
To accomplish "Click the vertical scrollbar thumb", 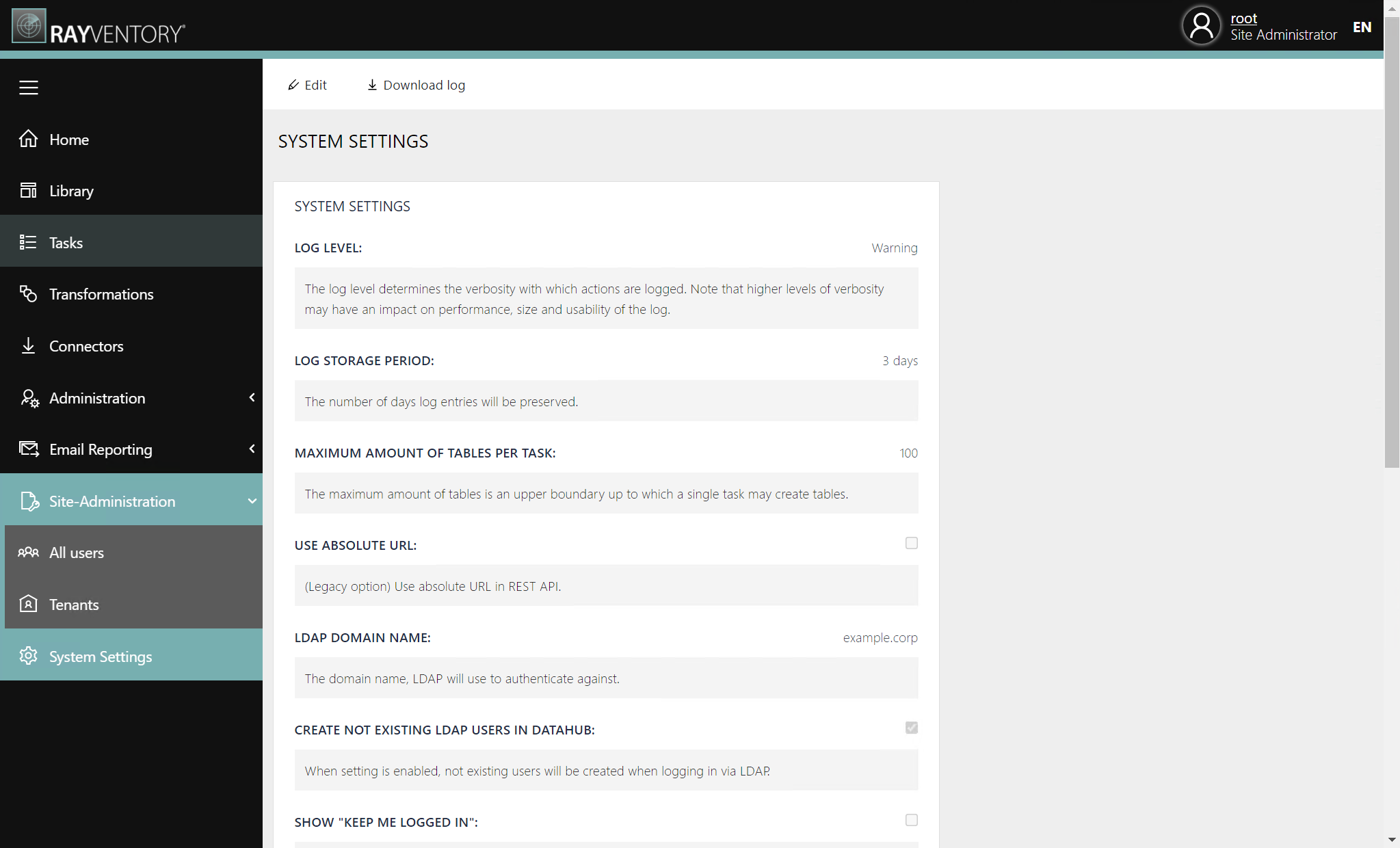I will click(x=1392, y=242).
